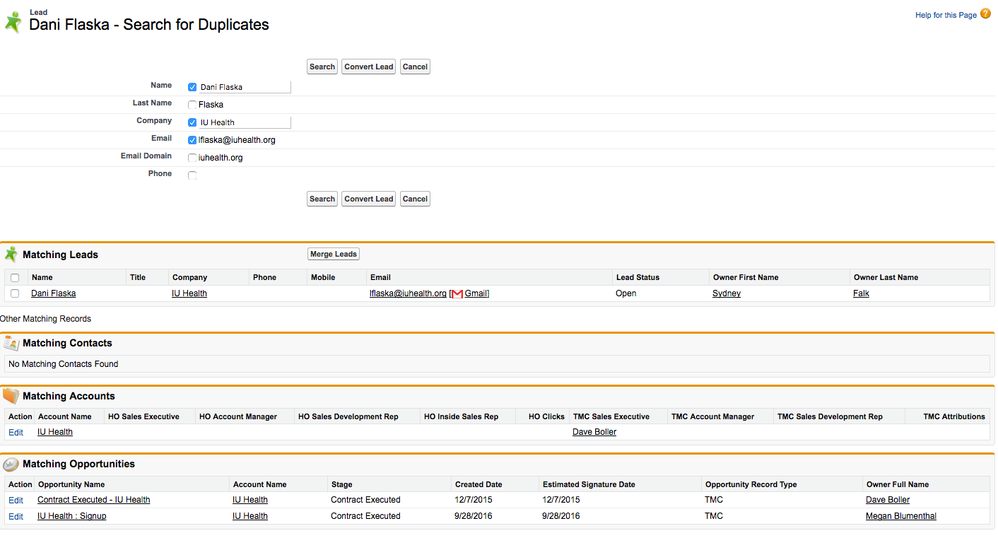The height and width of the screenshot is (548, 998).
Task: Open owner first name Sydney link
Action: (x=726, y=293)
